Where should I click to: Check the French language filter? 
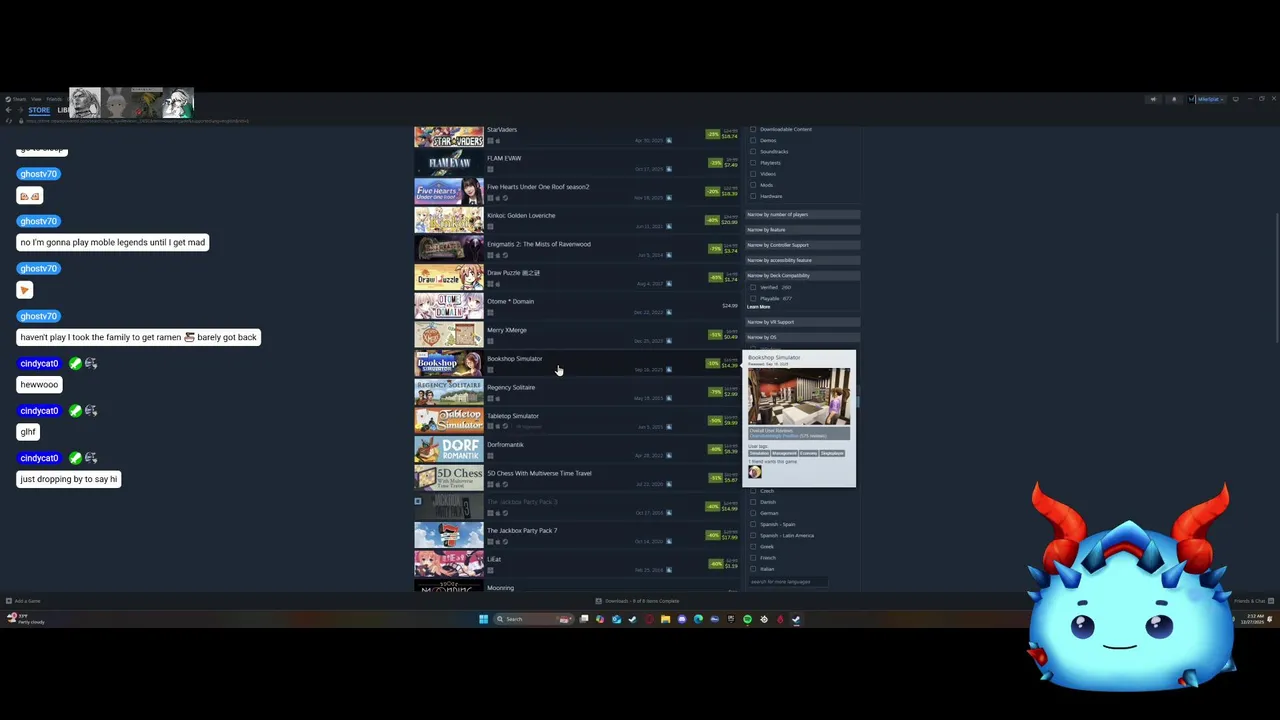point(753,558)
